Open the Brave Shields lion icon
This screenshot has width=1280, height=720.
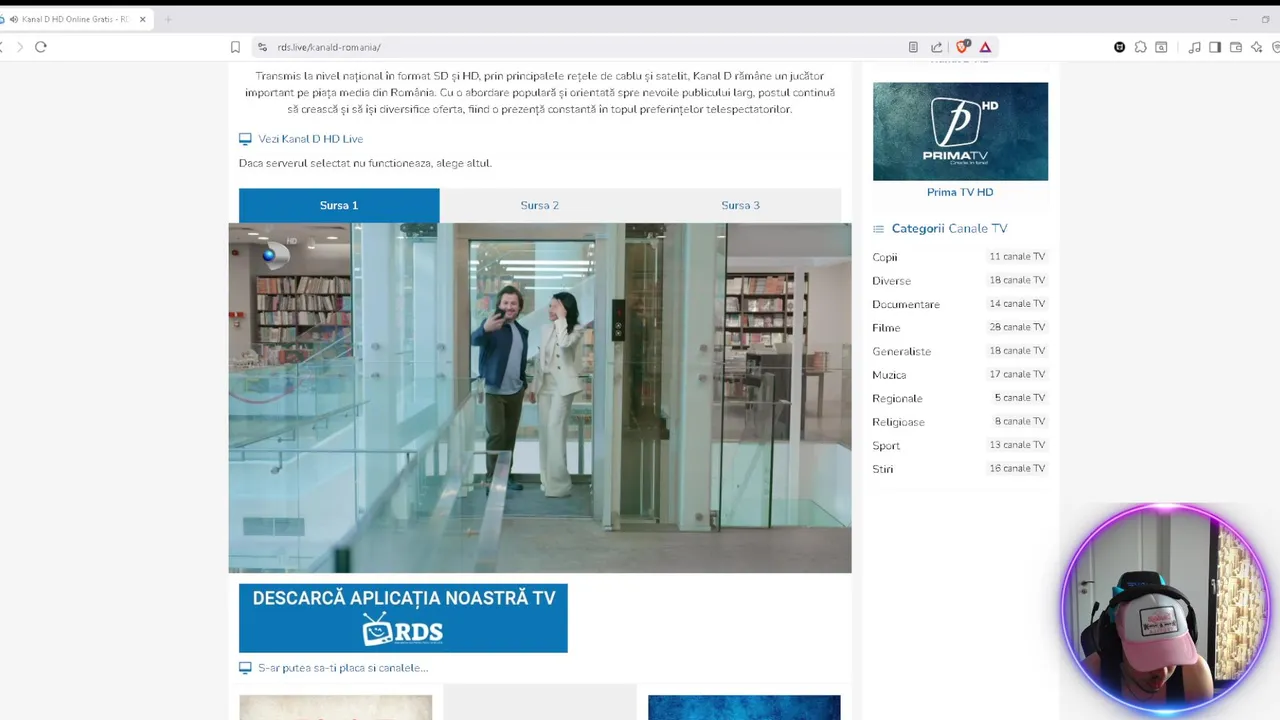pos(962,46)
